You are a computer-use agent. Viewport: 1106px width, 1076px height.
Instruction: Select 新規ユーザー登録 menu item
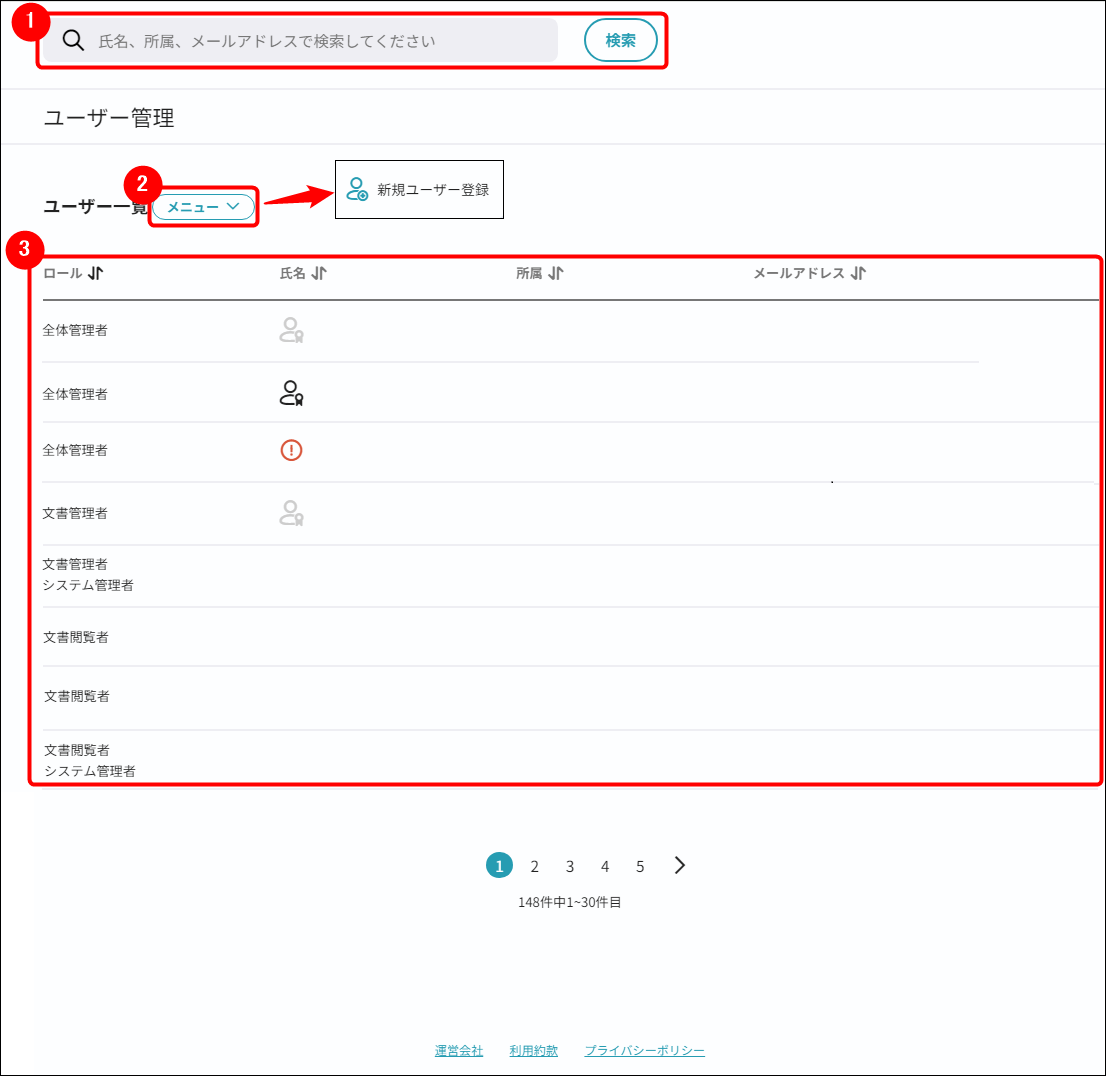pos(419,189)
